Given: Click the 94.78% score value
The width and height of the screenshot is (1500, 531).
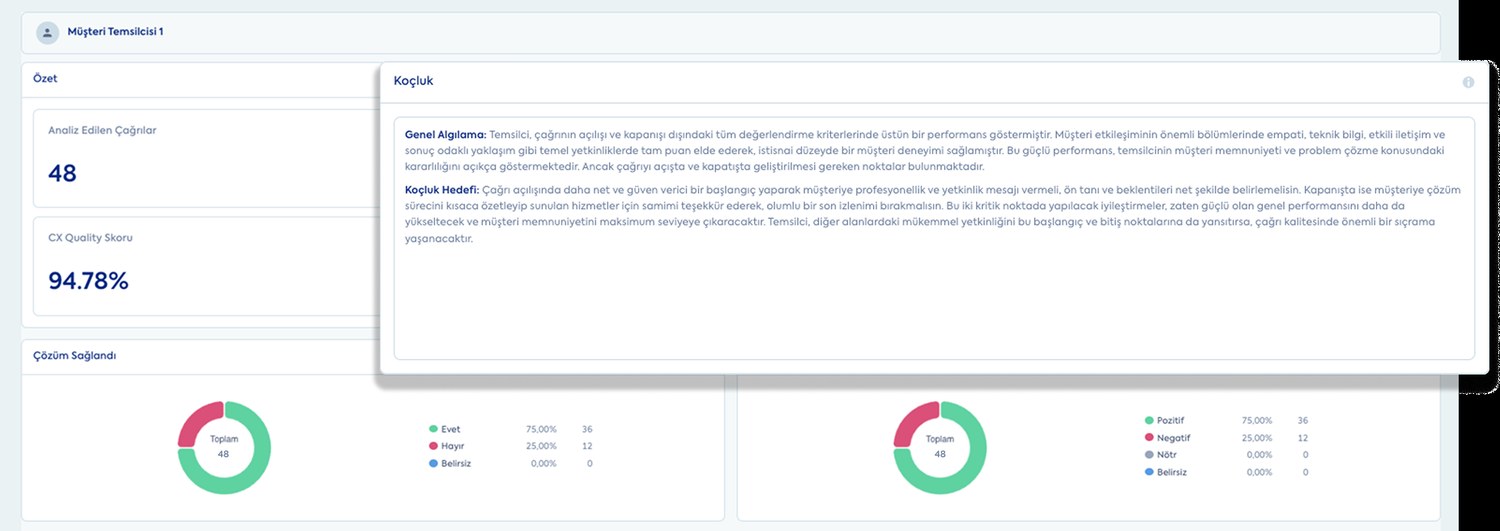Looking at the screenshot, I should [88, 281].
